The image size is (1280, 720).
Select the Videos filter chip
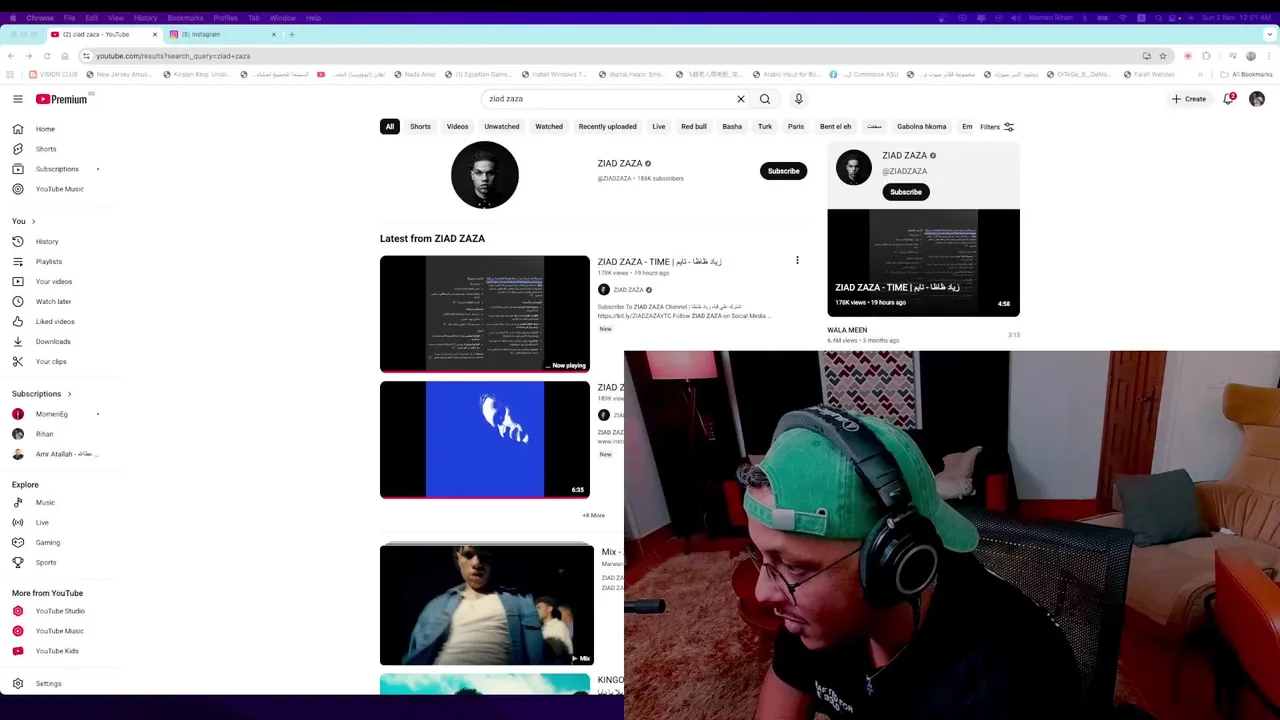(x=457, y=127)
